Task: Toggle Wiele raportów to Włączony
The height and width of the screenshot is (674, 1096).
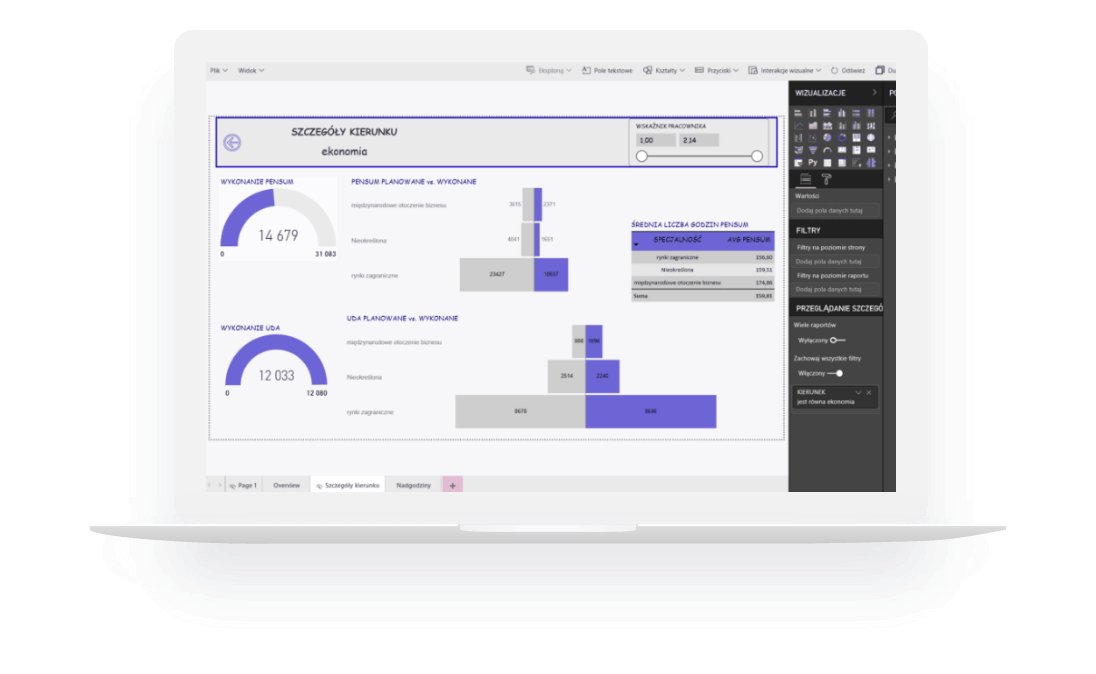Action: (x=839, y=338)
